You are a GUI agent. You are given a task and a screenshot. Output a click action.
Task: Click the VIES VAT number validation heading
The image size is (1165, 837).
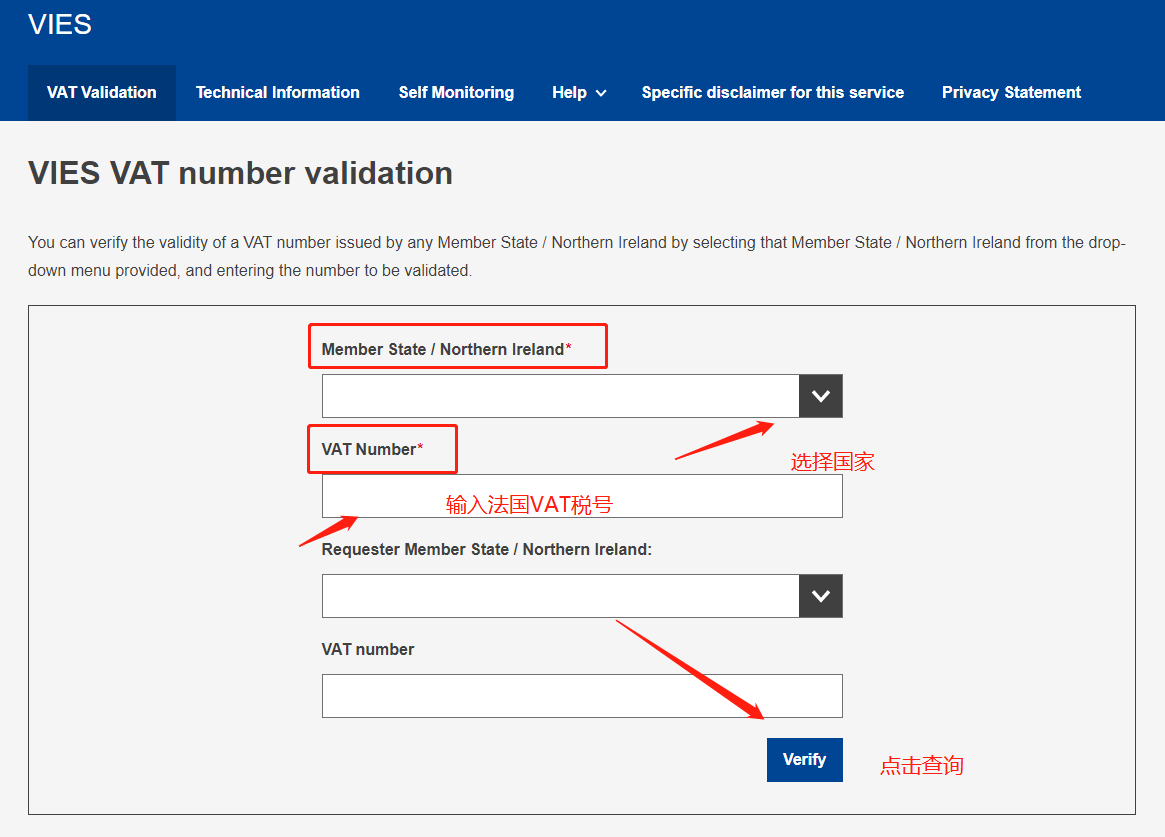tap(240, 173)
